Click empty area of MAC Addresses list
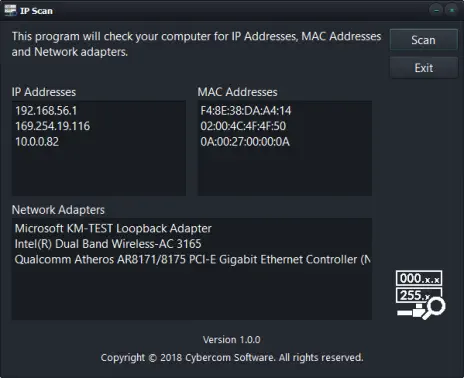The width and height of the screenshot is (464, 378). tap(285, 173)
